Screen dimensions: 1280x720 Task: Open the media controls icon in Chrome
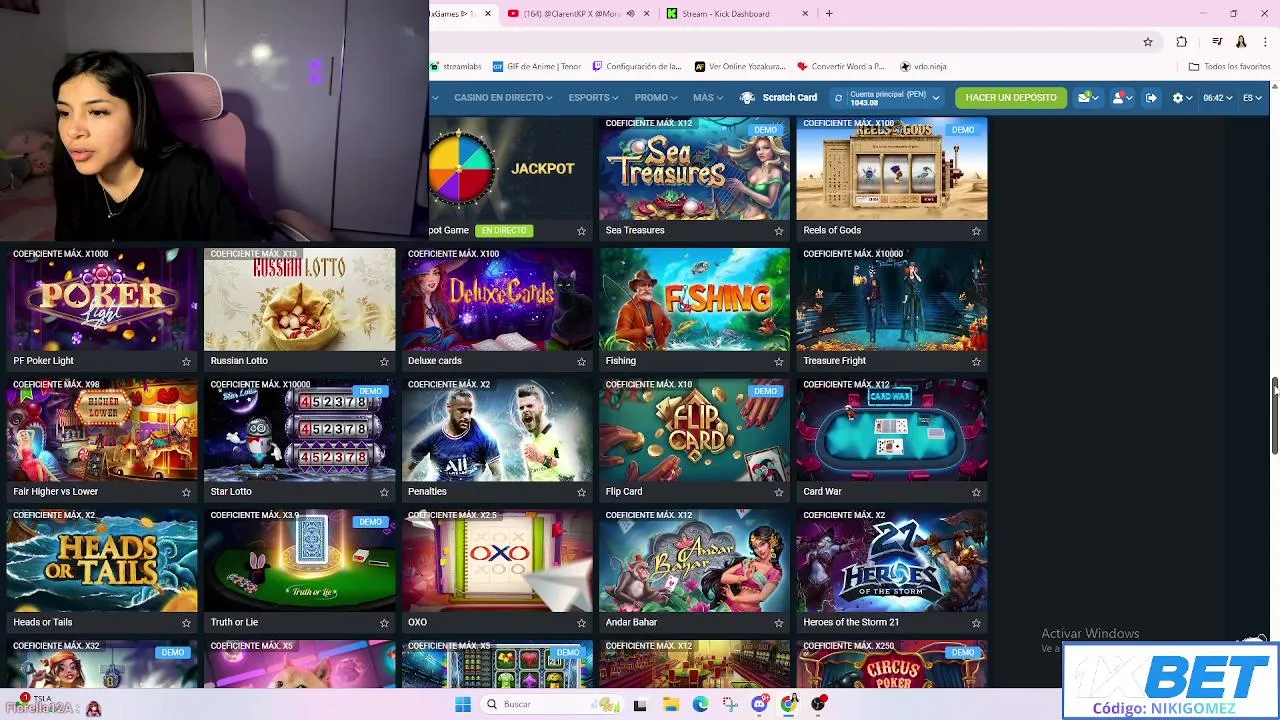click(x=1217, y=42)
